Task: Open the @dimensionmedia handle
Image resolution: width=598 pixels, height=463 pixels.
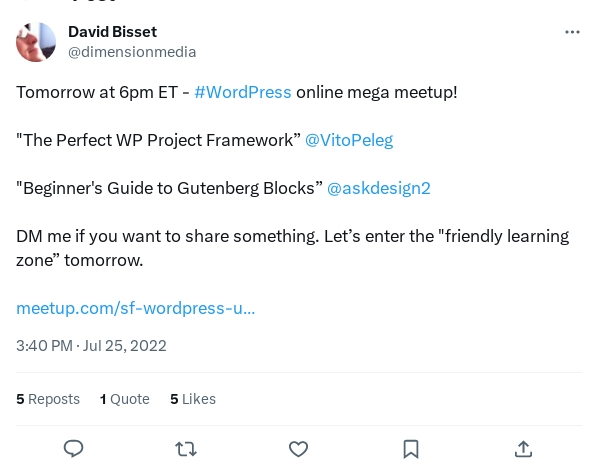Action: point(132,52)
